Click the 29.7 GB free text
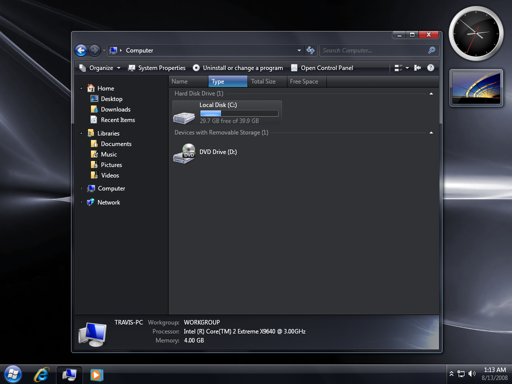 click(x=229, y=121)
